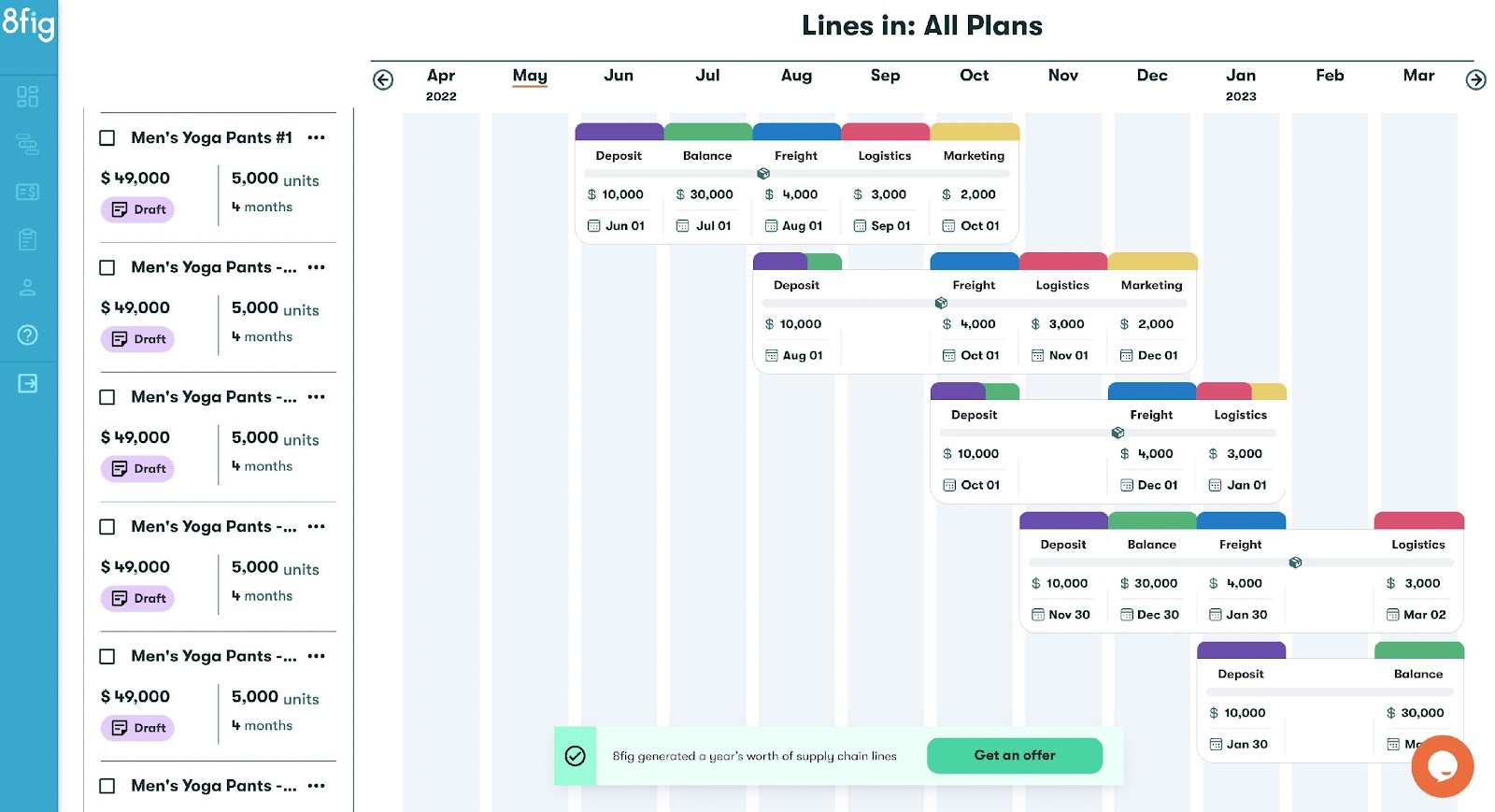This screenshot has width=1495, height=812.
Task: Open the supply chain lines sidebar icon
Action: [x=28, y=144]
